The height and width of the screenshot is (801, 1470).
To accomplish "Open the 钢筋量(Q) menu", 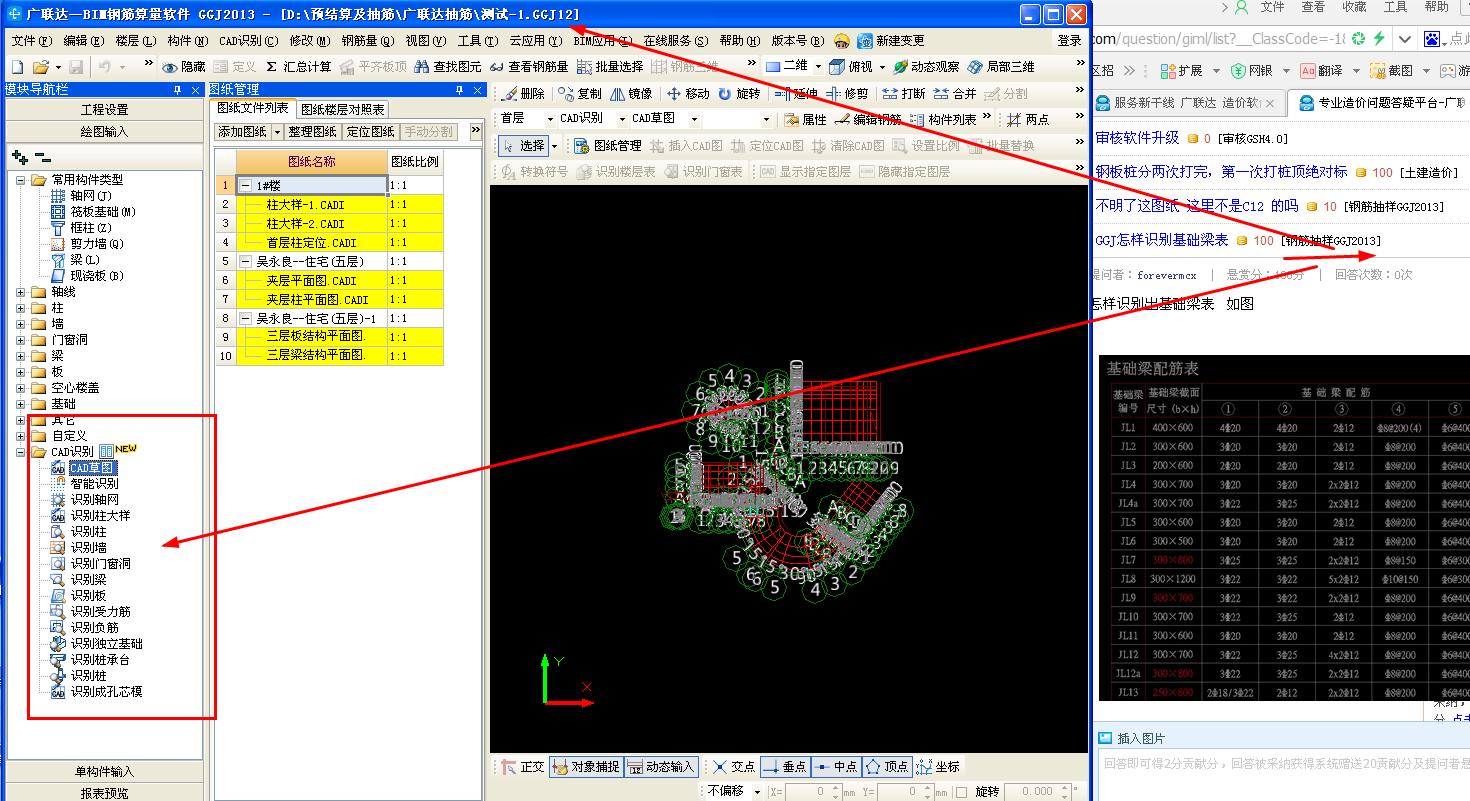I will pos(366,41).
